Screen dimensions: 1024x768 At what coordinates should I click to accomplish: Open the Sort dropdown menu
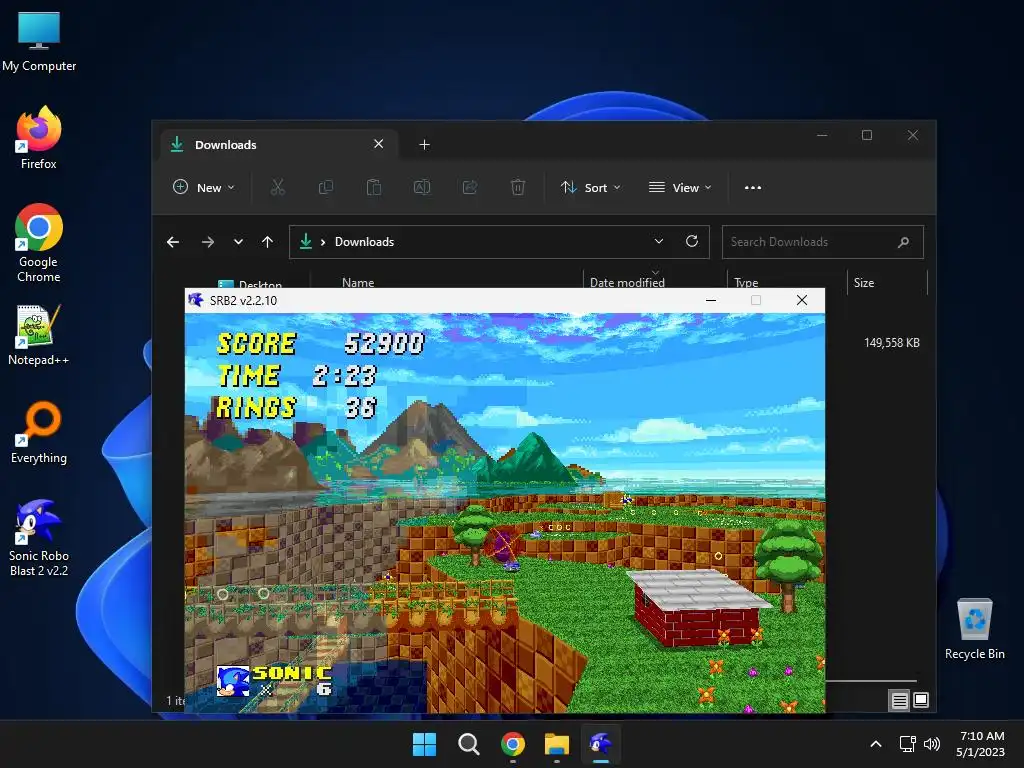(590, 187)
